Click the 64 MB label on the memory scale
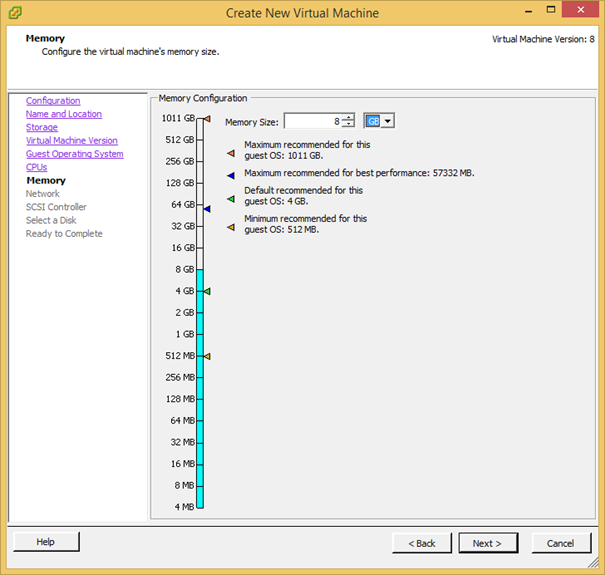Image resolution: width=605 pixels, height=575 pixels. click(x=183, y=421)
